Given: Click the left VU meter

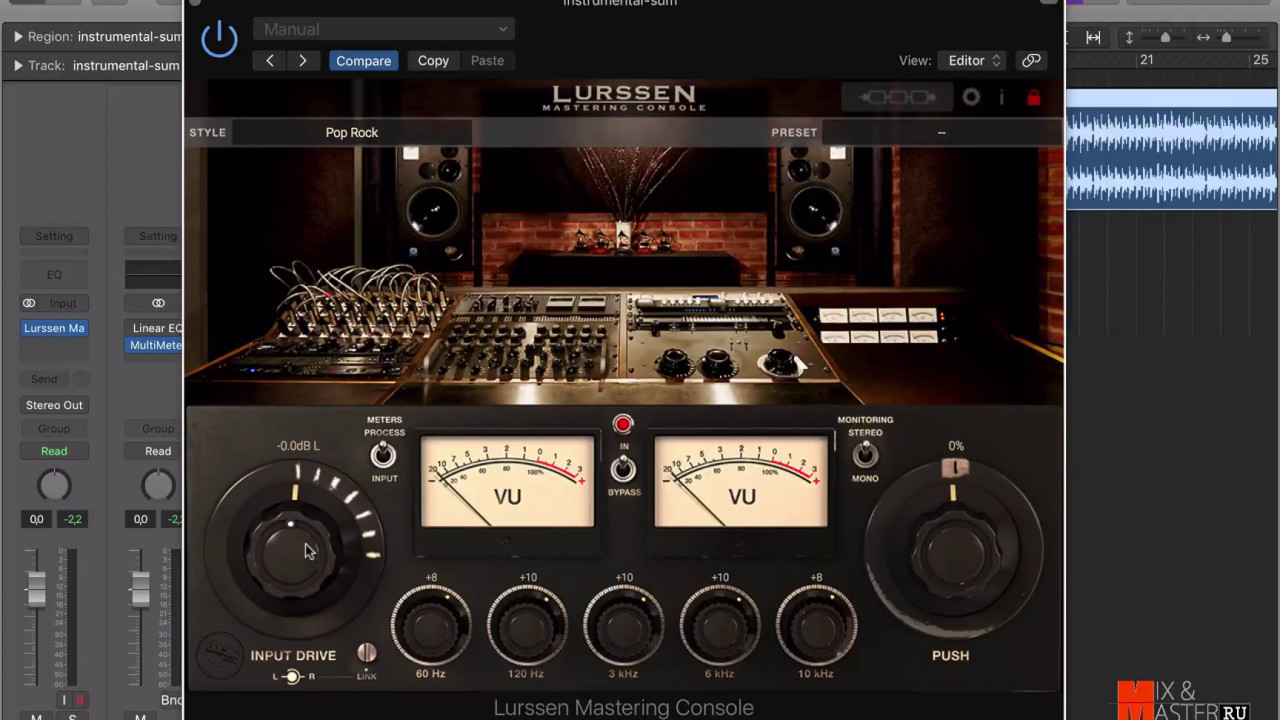Looking at the screenshot, I should [x=507, y=481].
